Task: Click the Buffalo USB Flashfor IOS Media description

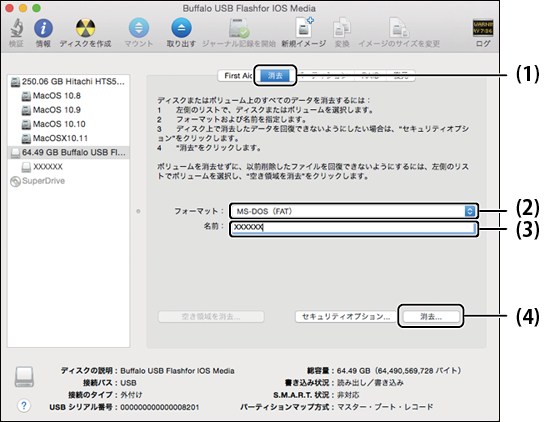Action: 177,371
